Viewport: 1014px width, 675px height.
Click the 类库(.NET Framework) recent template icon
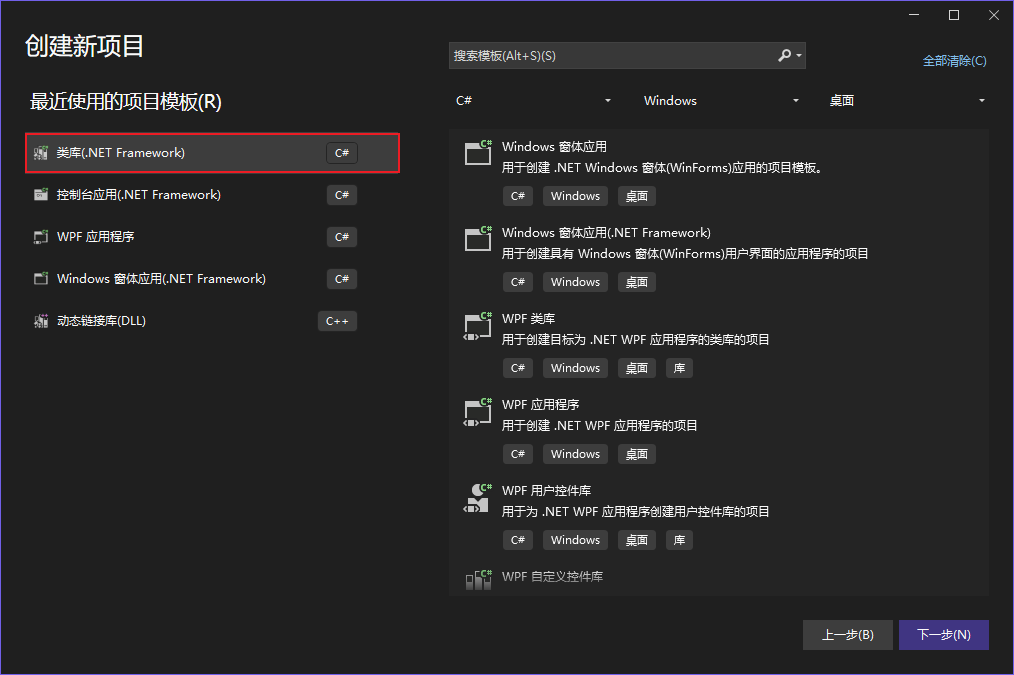[40, 152]
